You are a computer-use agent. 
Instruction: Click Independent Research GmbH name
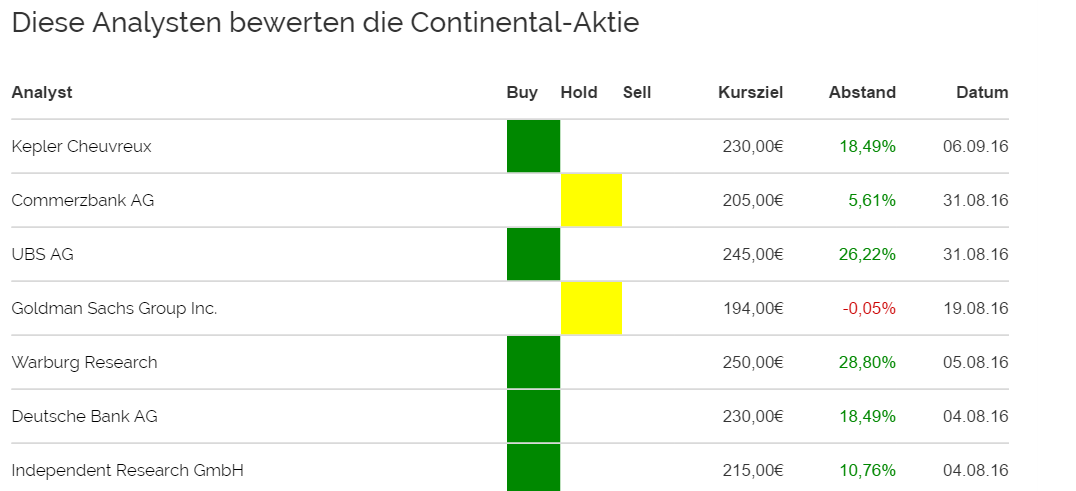[127, 470]
